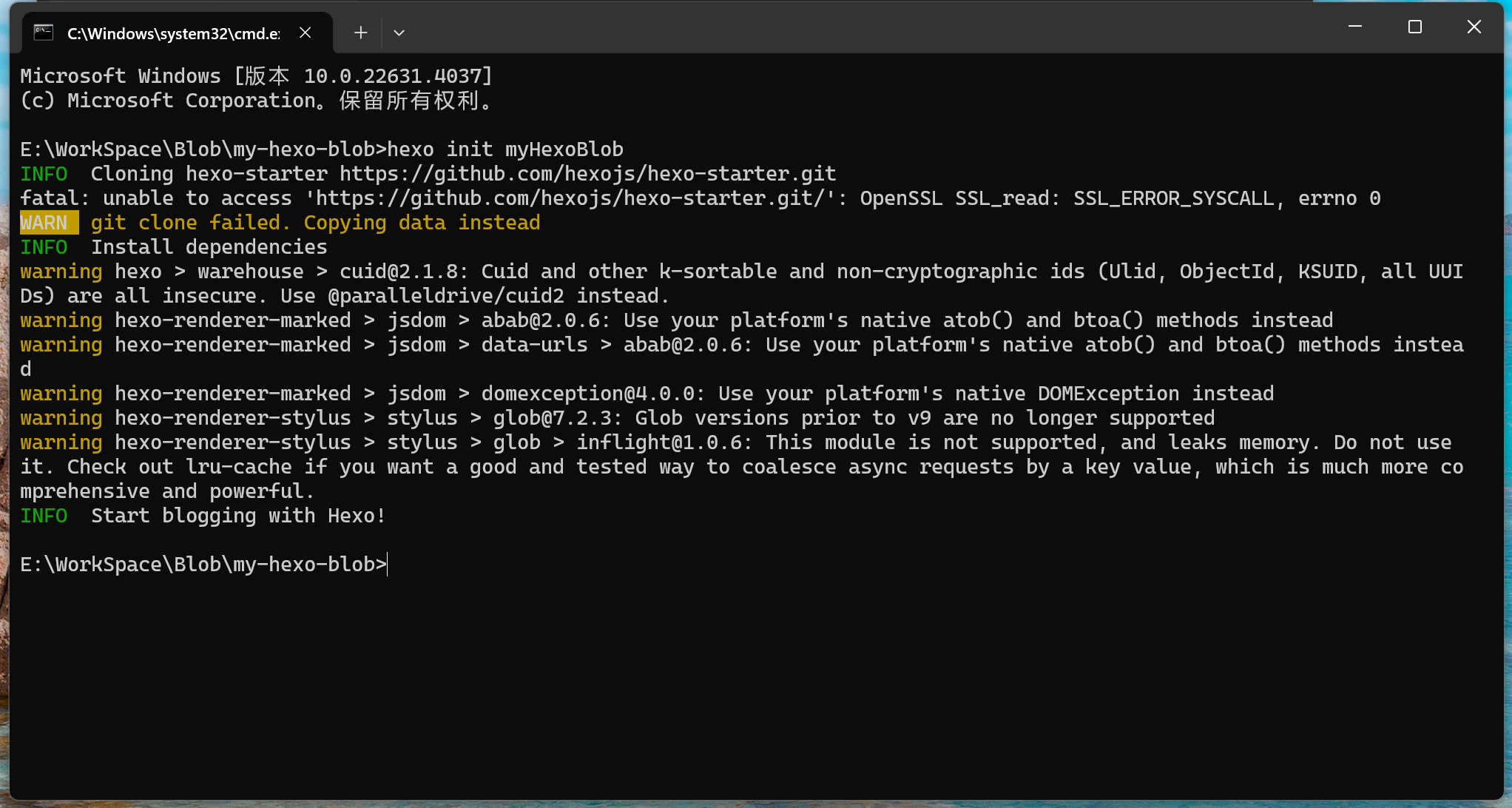Screen dimensions: 1512x808
Task: Expand the new tab profile dropdown chevron
Action: [x=399, y=33]
